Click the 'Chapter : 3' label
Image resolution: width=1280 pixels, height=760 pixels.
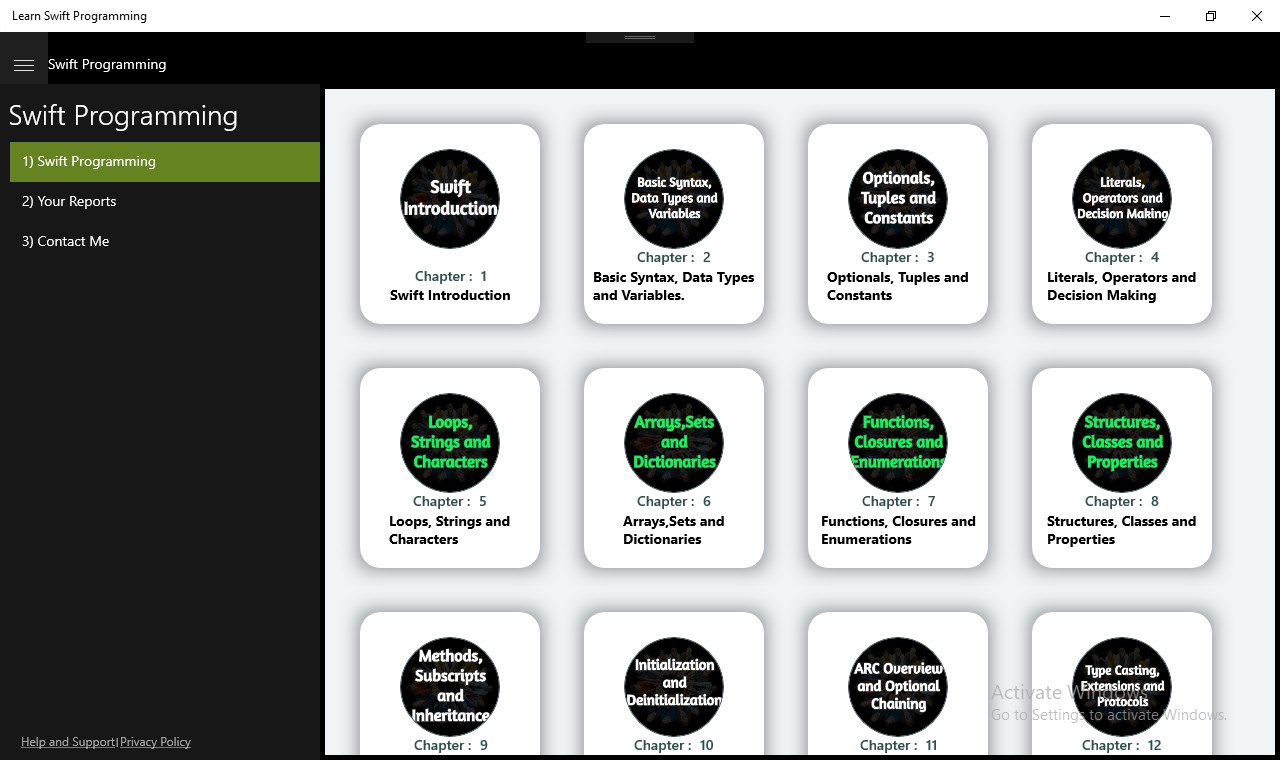click(898, 257)
